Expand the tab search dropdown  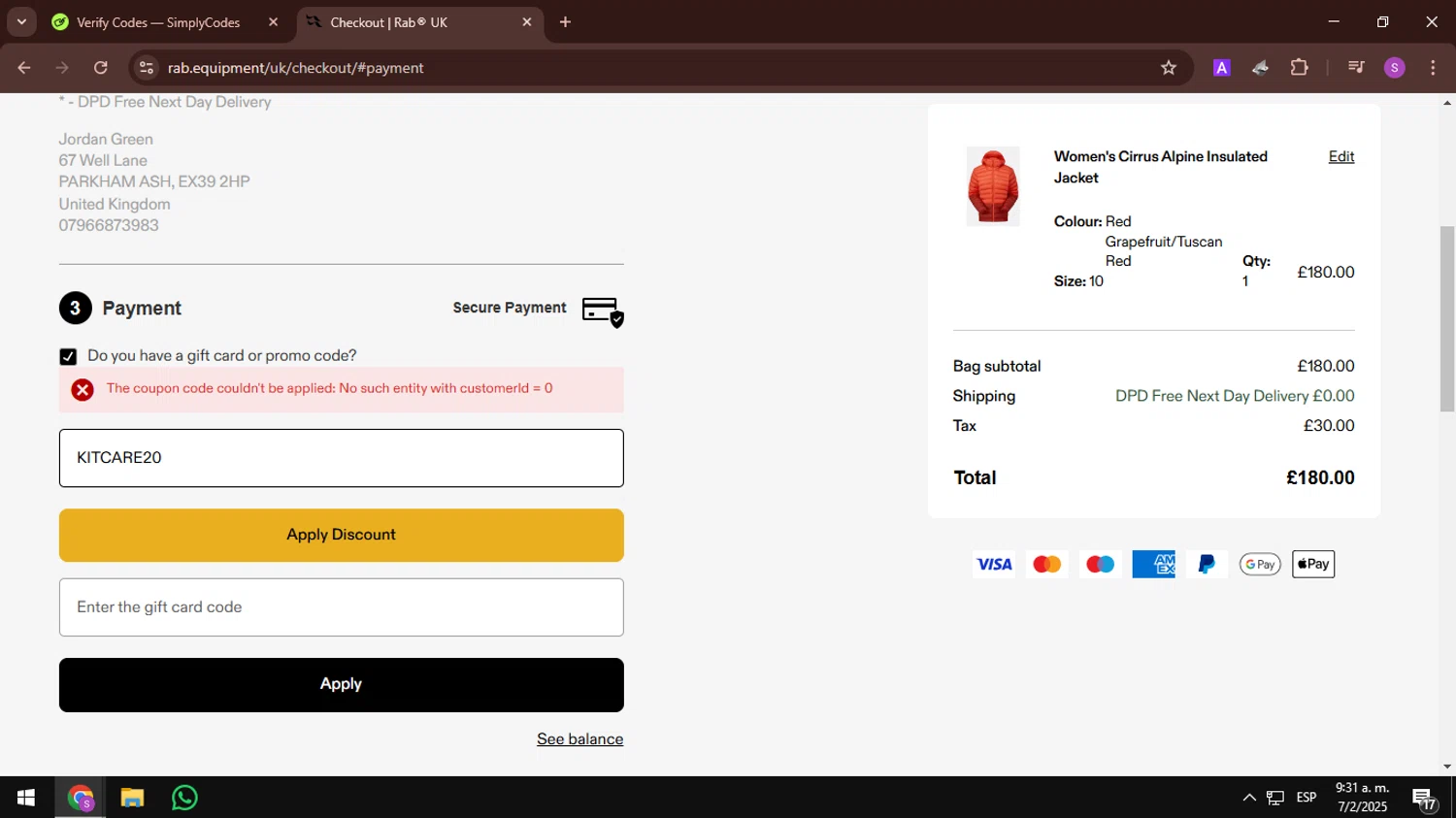point(21,22)
